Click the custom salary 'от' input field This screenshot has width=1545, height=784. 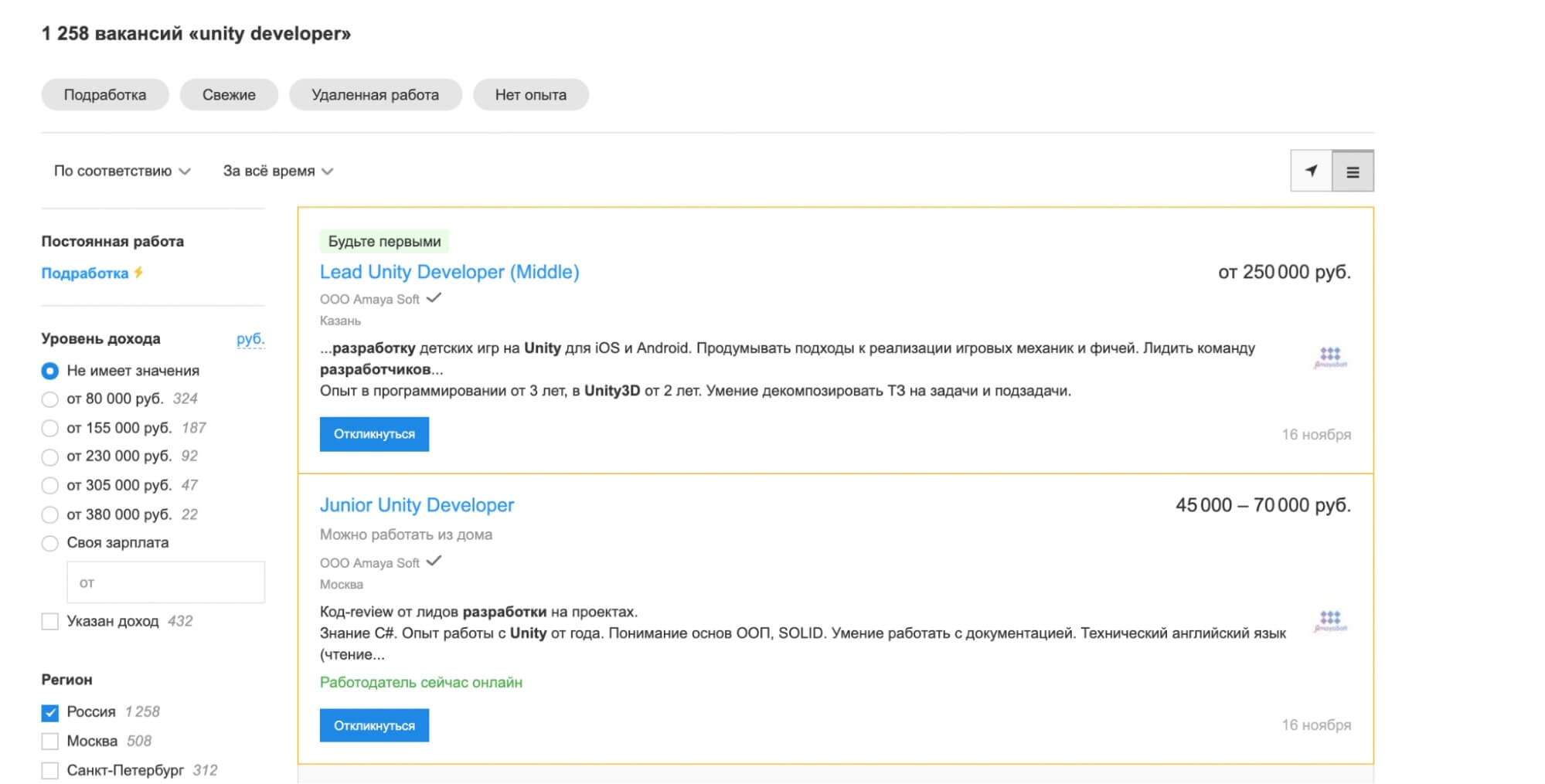[165, 582]
